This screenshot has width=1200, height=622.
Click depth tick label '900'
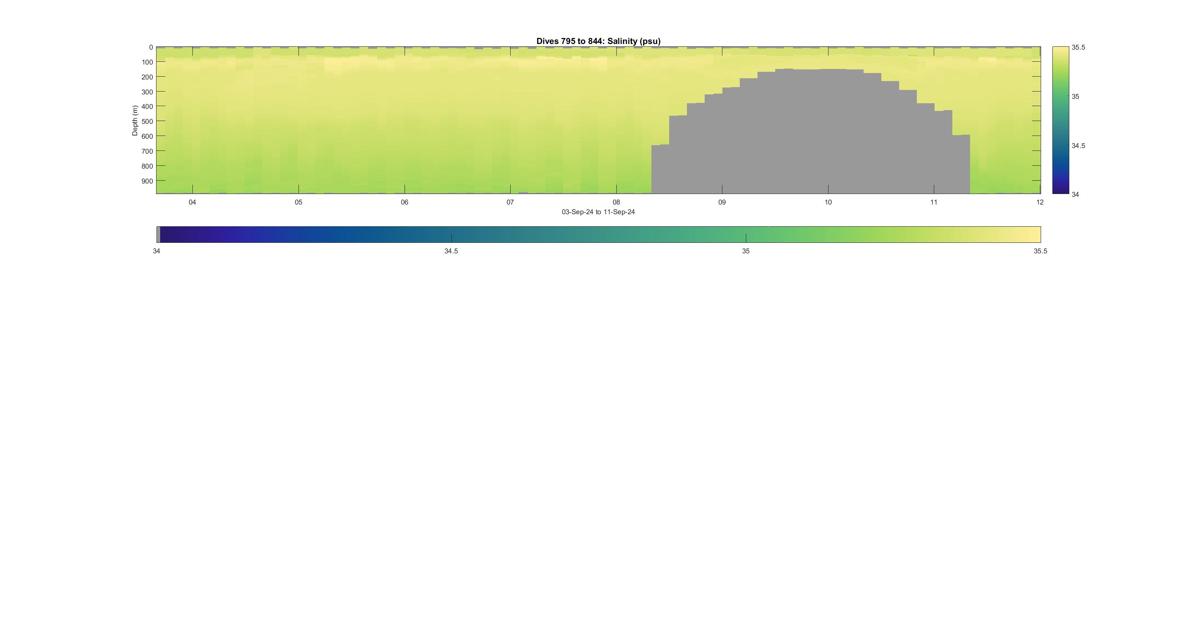(x=147, y=181)
